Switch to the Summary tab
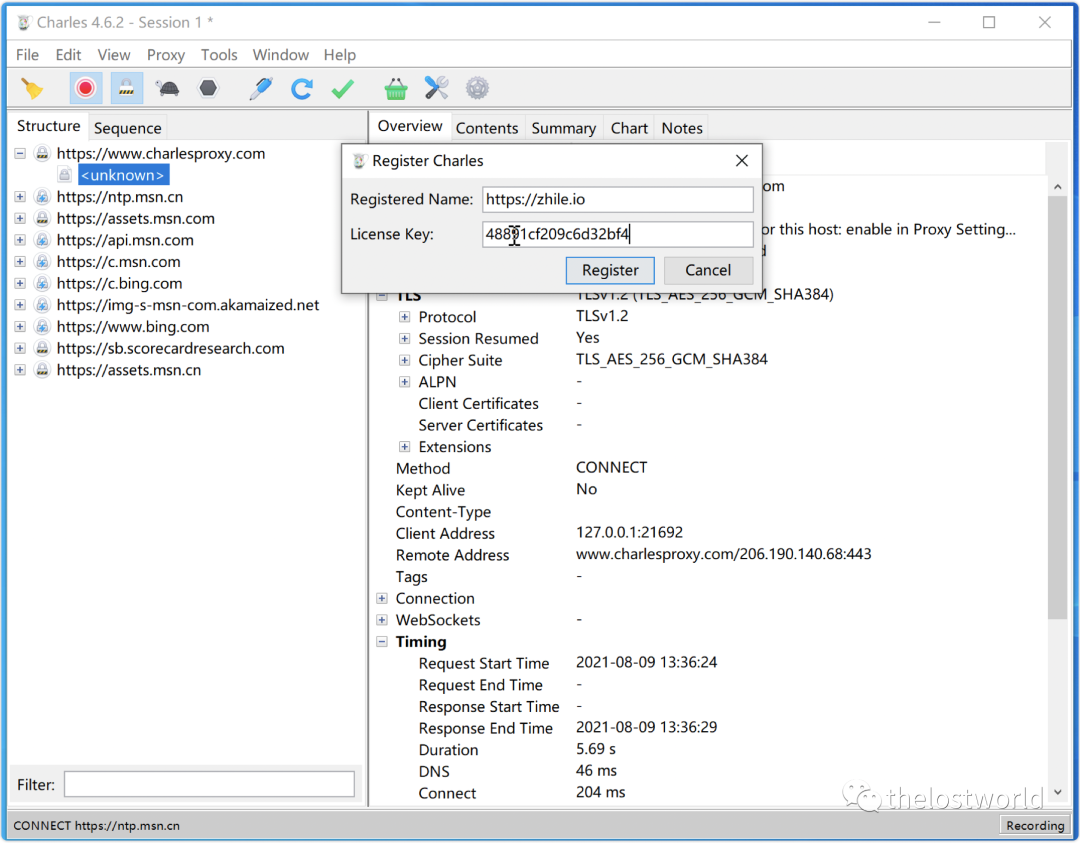 tap(563, 128)
